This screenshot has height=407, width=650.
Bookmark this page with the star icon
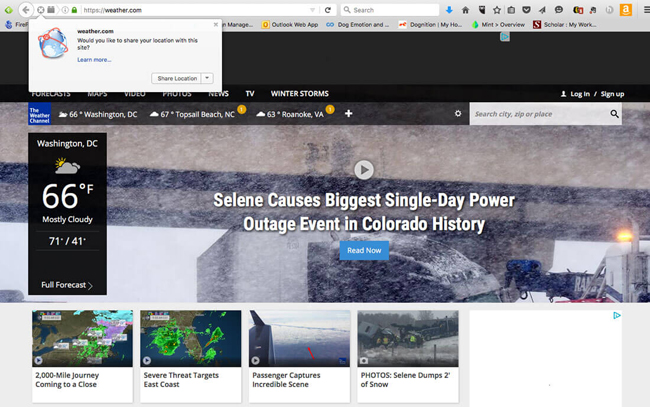(x=497, y=10)
